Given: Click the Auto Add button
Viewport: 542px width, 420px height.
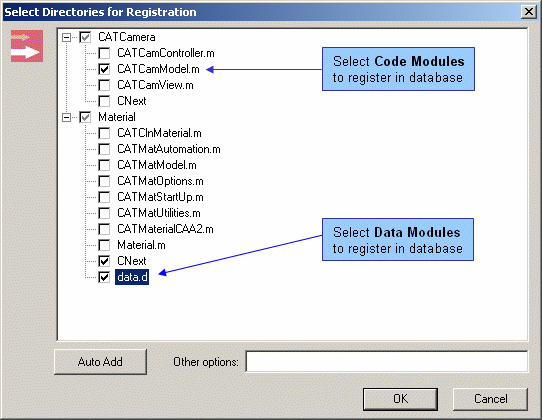Looking at the screenshot, I should click(100, 362).
